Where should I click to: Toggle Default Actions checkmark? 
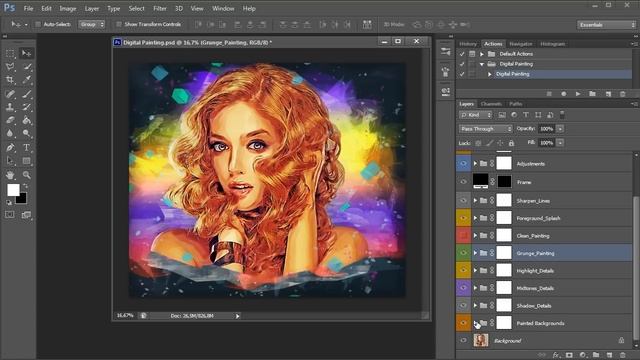pos(462,54)
